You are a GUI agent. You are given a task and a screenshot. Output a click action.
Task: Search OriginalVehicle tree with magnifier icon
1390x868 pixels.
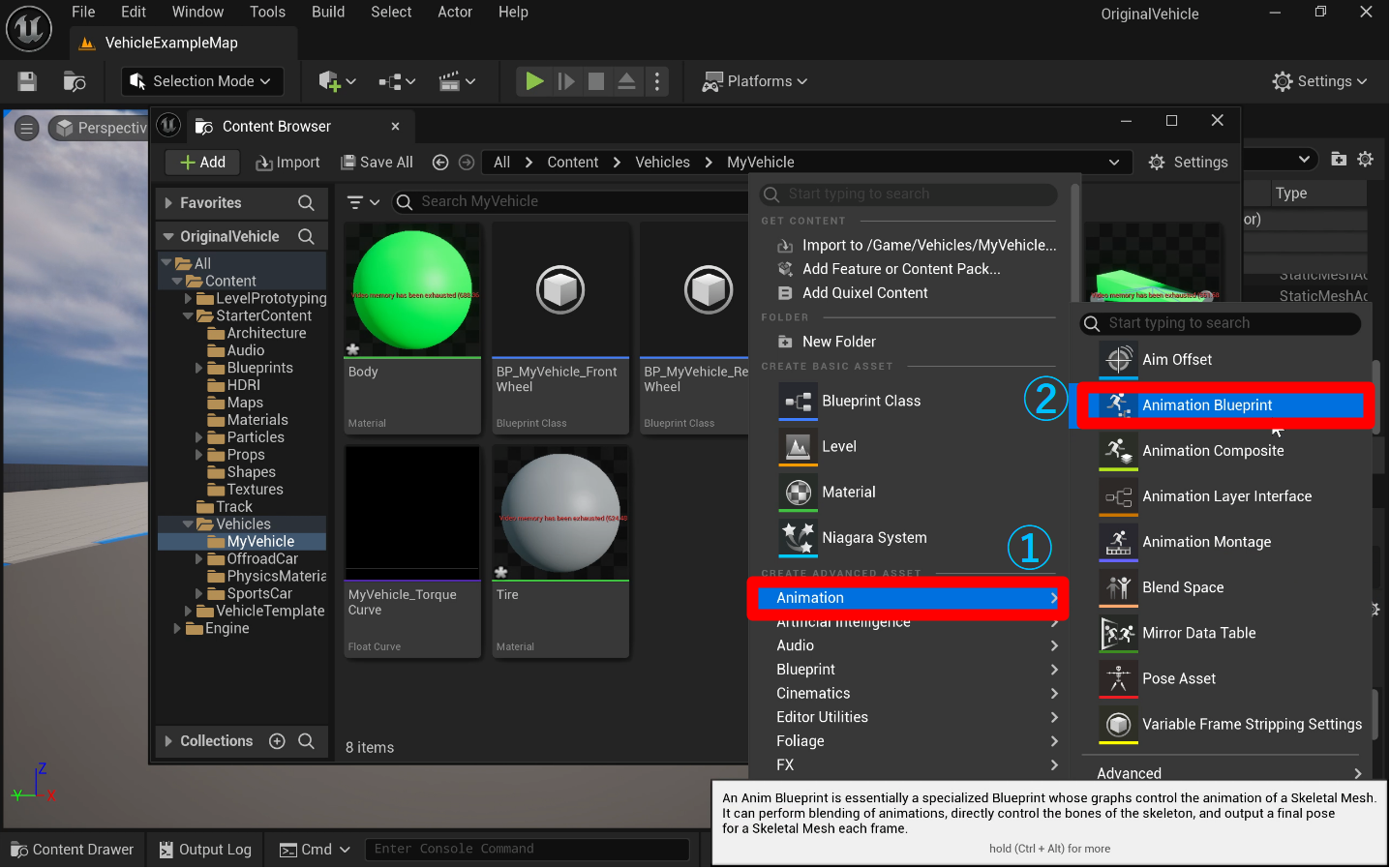coord(306,236)
